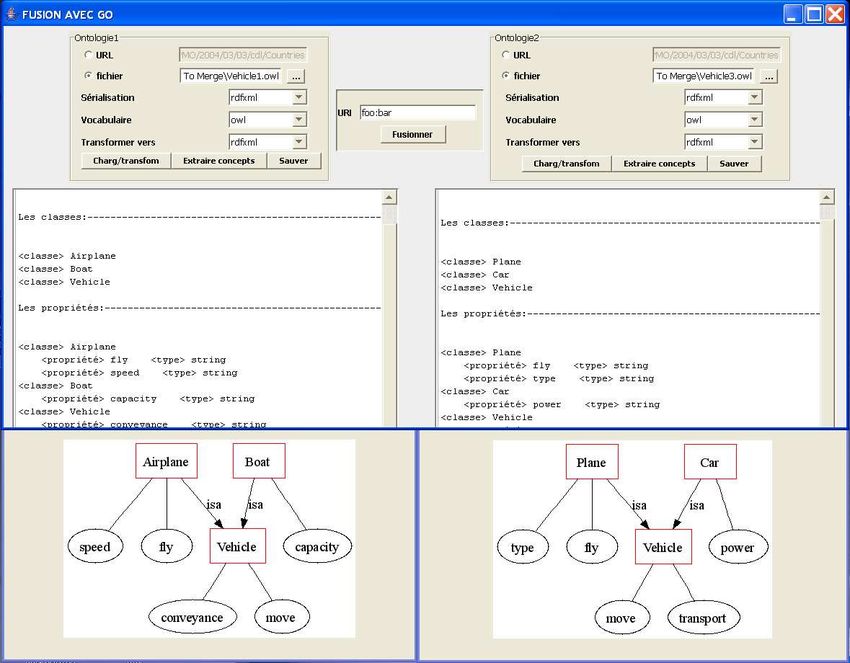Click the power property ellipse
The width and height of the screenshot is (850, 663).
[738, 548]
